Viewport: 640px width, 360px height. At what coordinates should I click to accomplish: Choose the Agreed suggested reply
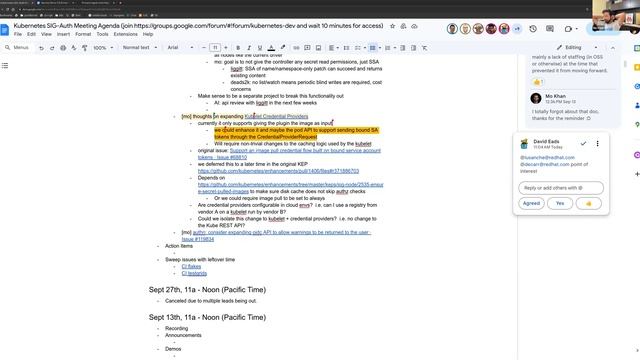click(x=531, y=203)
